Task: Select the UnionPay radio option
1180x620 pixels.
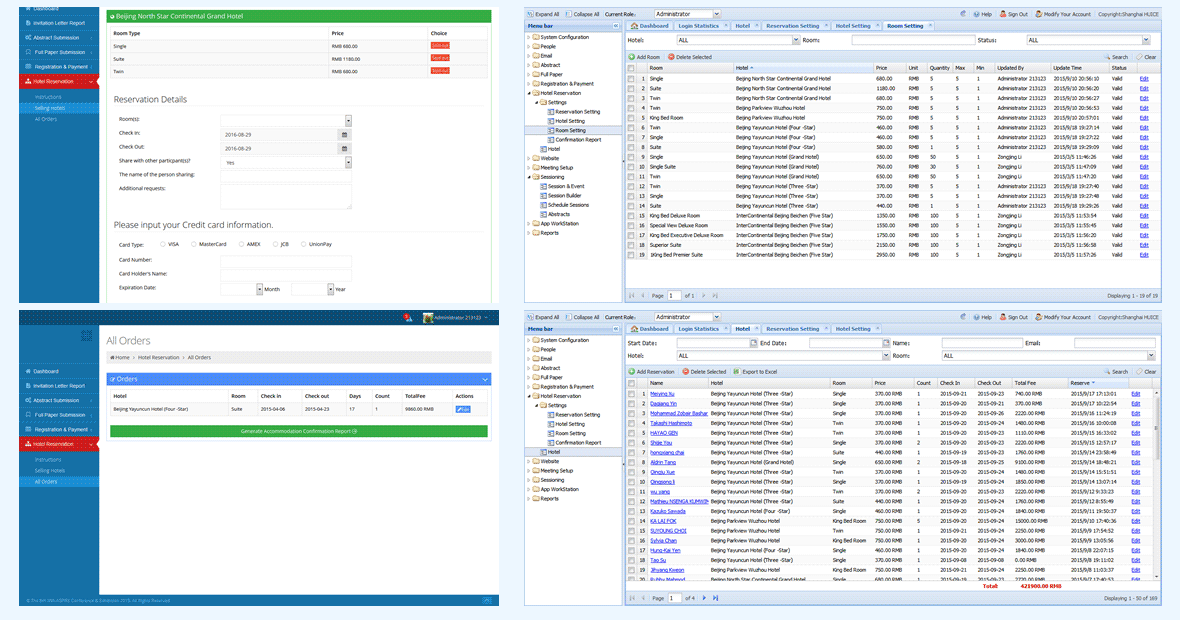Action: click(303, 245)
